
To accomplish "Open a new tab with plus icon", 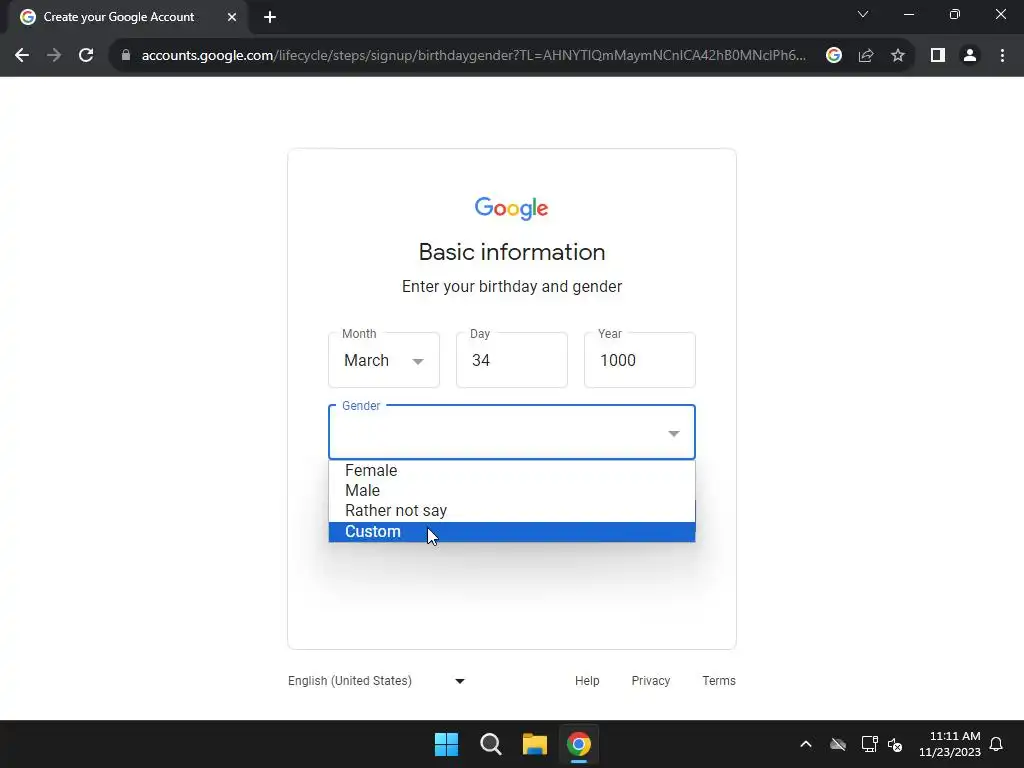I will click(x=270, y=17).
